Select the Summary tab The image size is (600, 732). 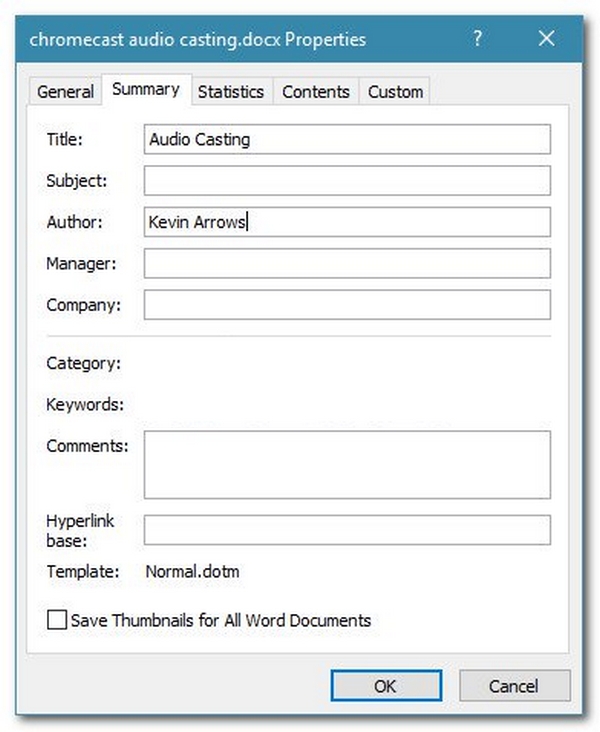146,89
